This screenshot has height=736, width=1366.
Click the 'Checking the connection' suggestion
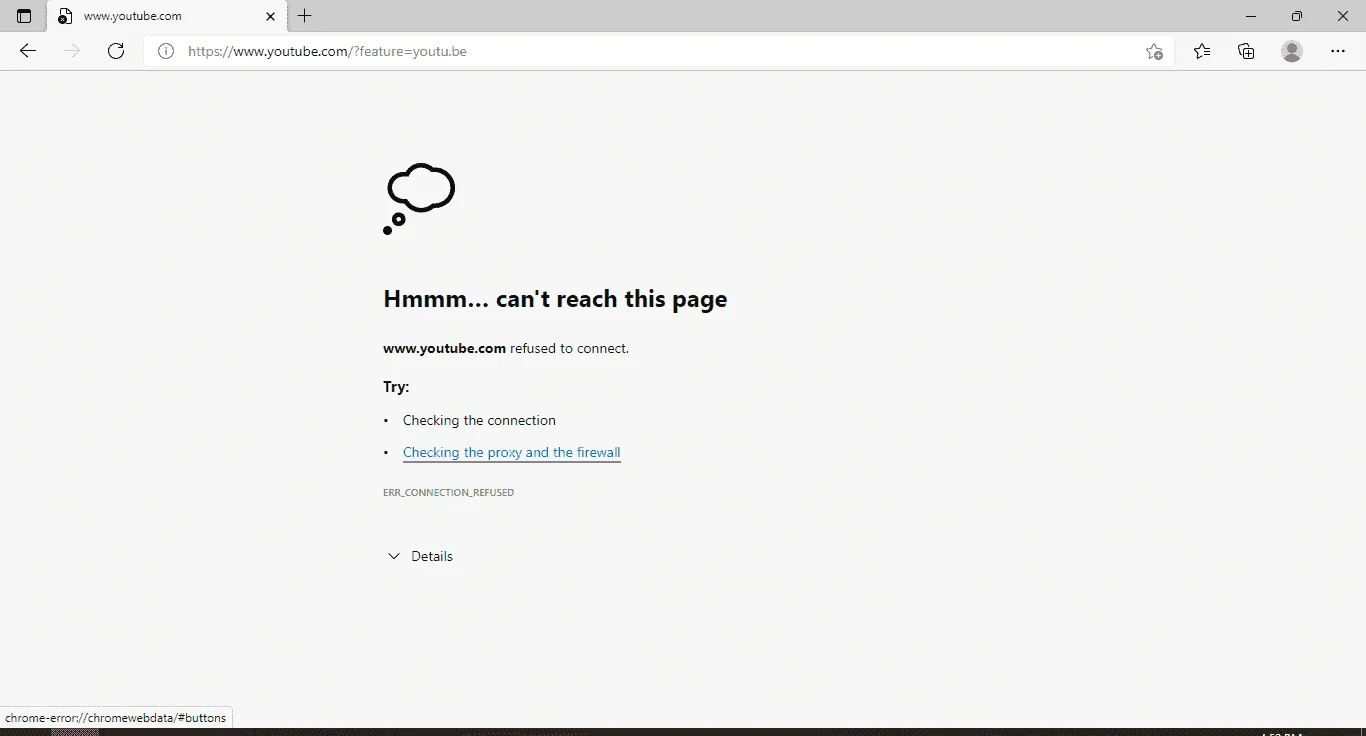(x=479, y=421)
